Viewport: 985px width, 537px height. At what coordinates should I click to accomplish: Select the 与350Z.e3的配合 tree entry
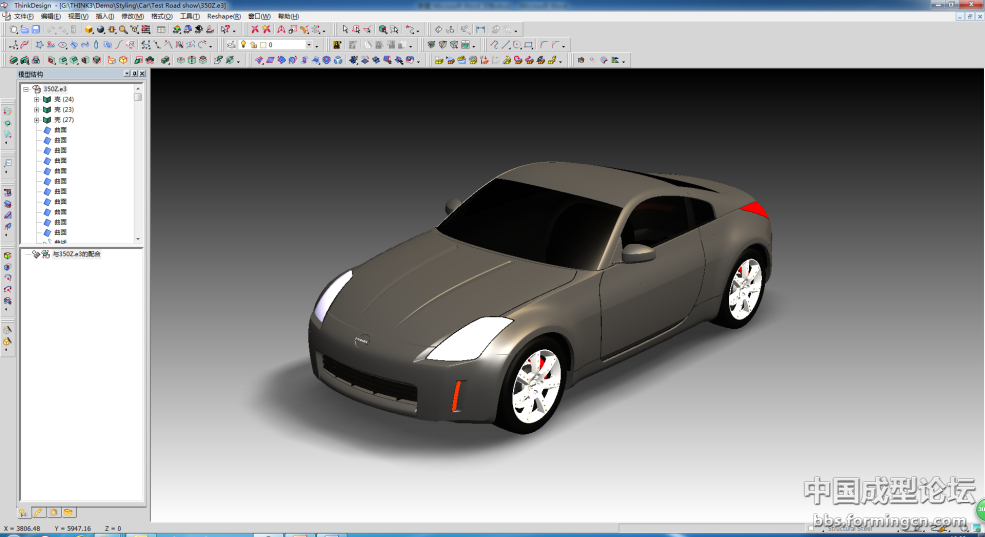76,255
